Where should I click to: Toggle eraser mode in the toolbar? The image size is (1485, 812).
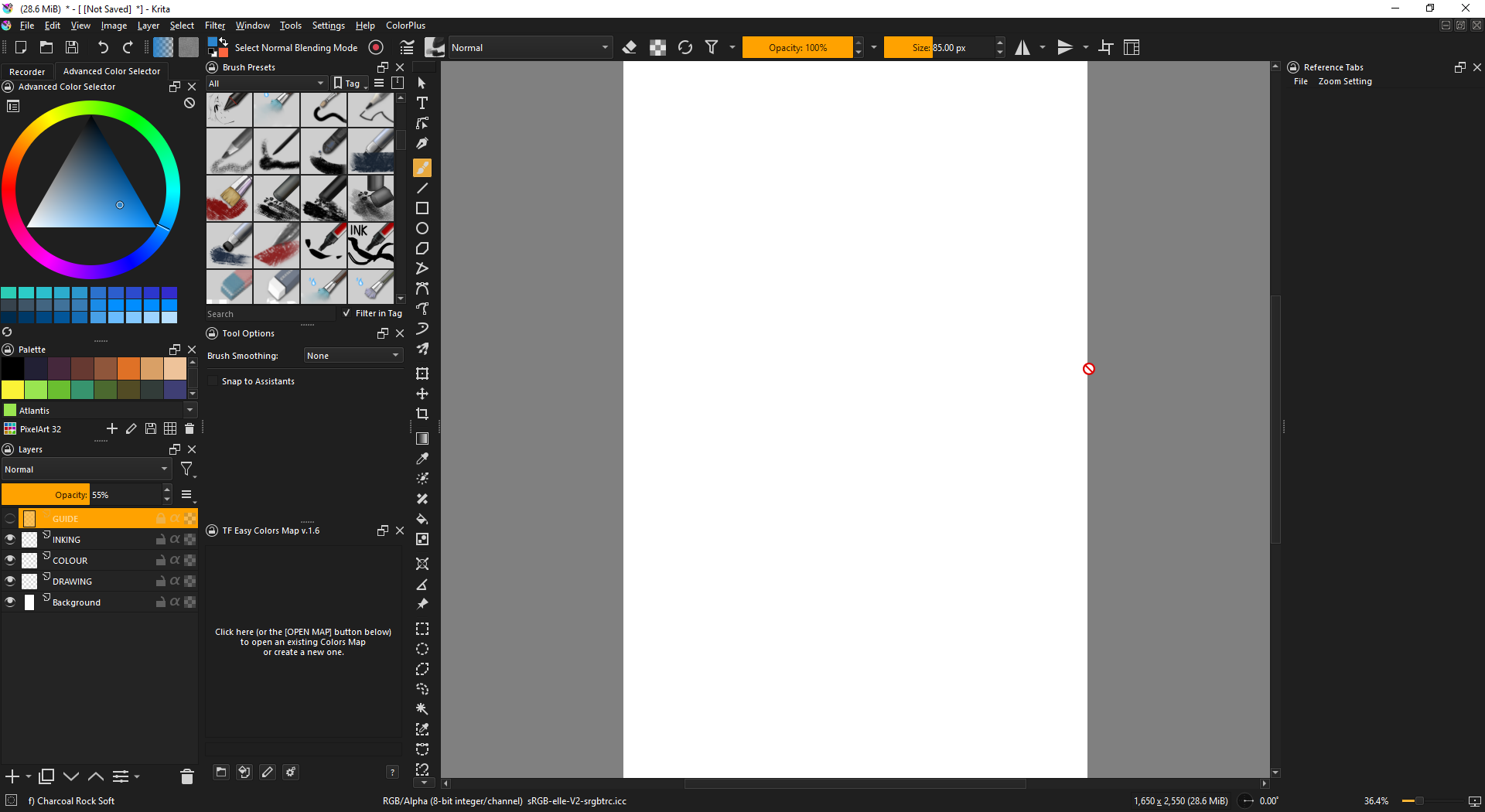point(630,48)
